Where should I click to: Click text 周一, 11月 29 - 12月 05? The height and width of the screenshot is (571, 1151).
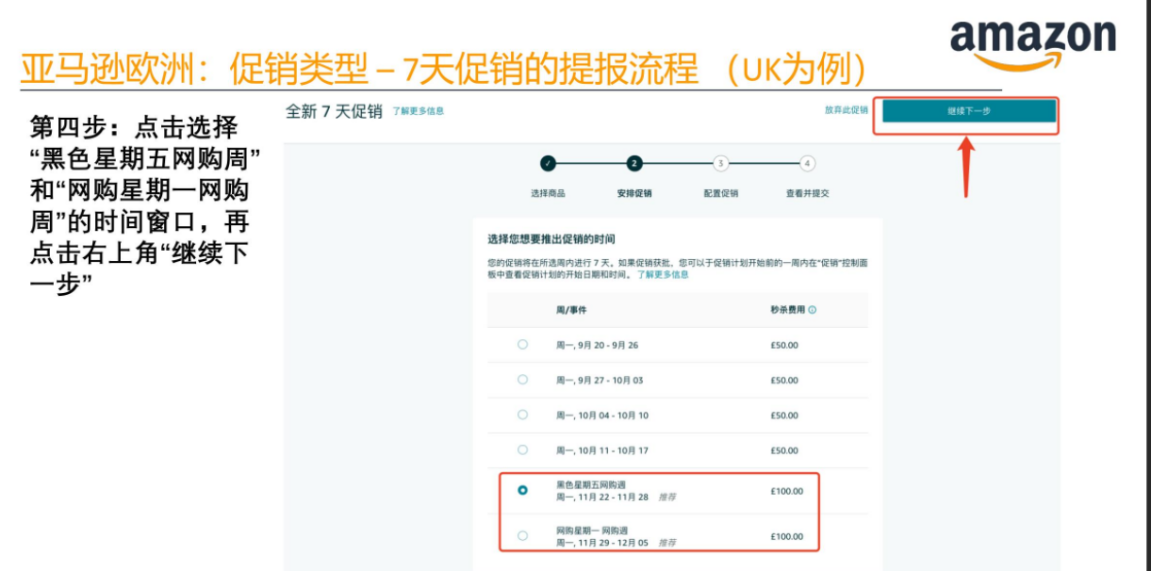pyautogui.click(x=602, y=542)
